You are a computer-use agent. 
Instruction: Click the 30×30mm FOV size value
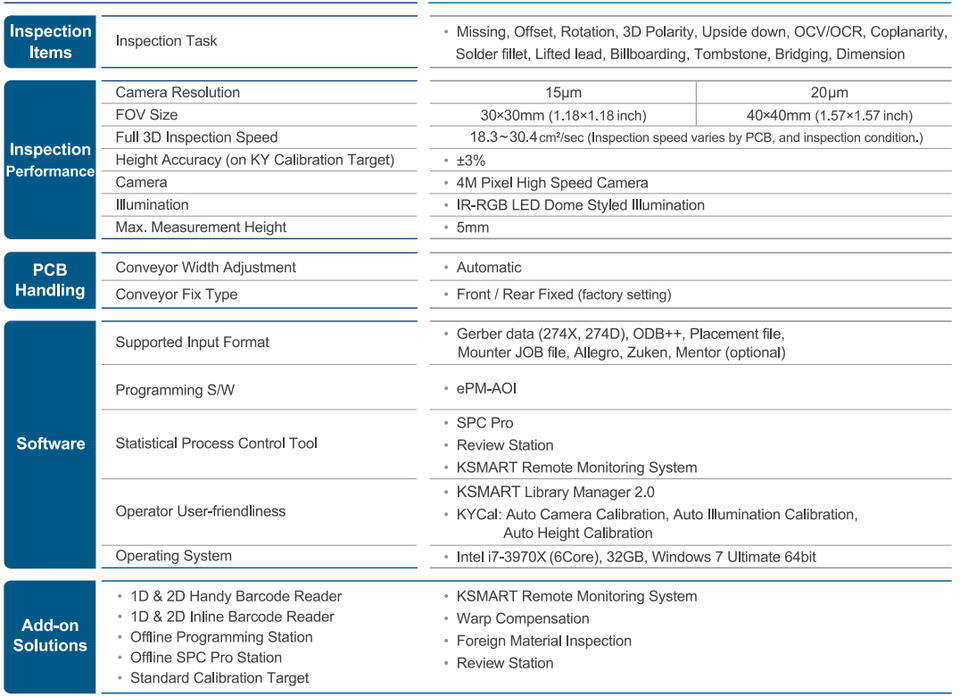click(563, 115)
